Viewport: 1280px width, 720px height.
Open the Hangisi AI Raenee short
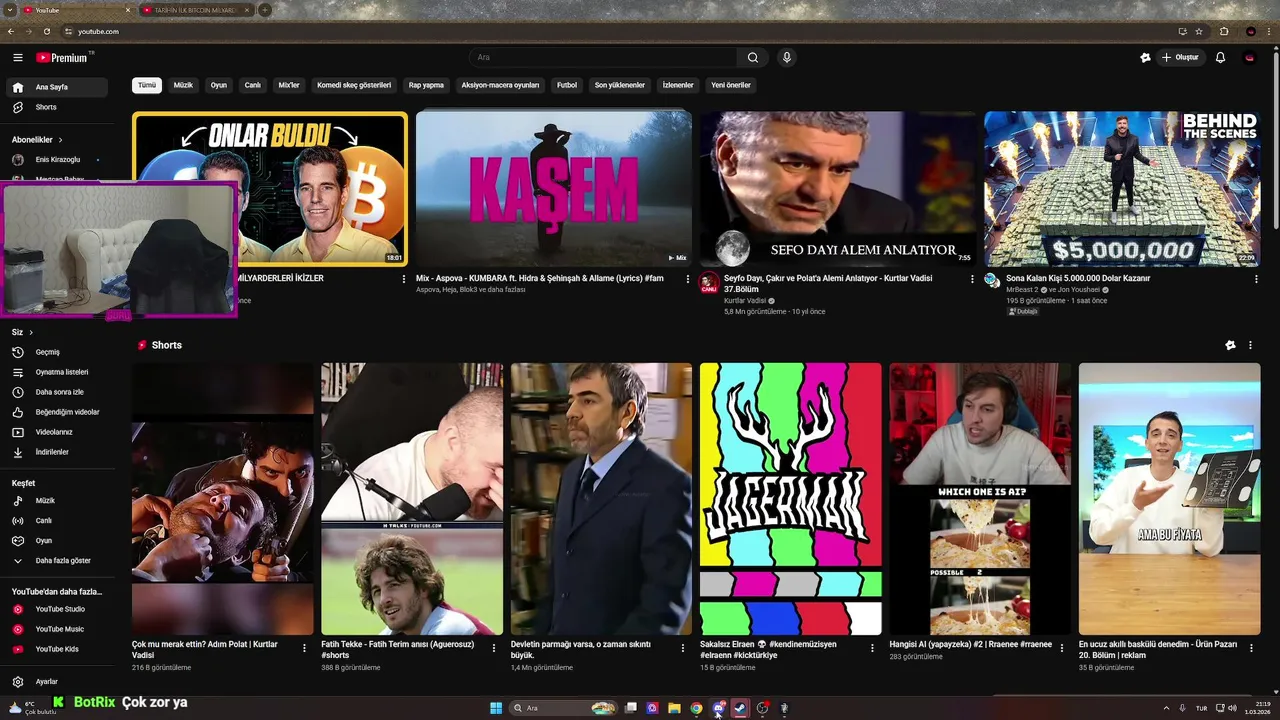[980, 499]
